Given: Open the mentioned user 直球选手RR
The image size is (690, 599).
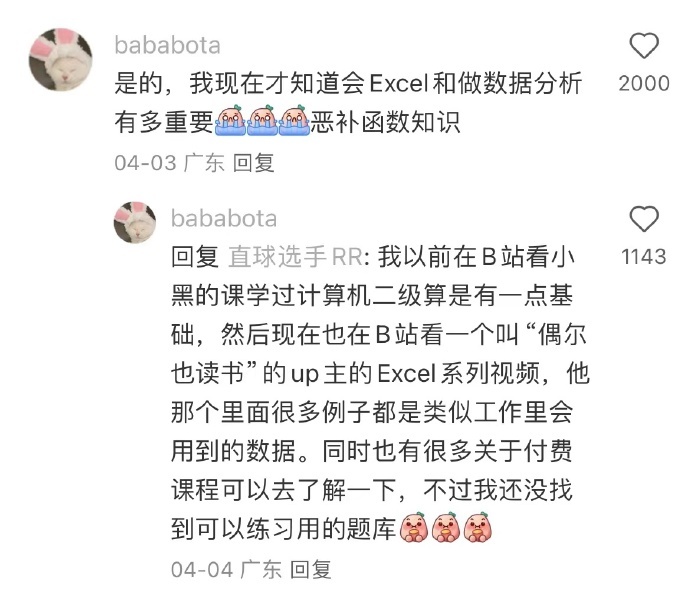Looking at the screenshot, I should point(296,257).
